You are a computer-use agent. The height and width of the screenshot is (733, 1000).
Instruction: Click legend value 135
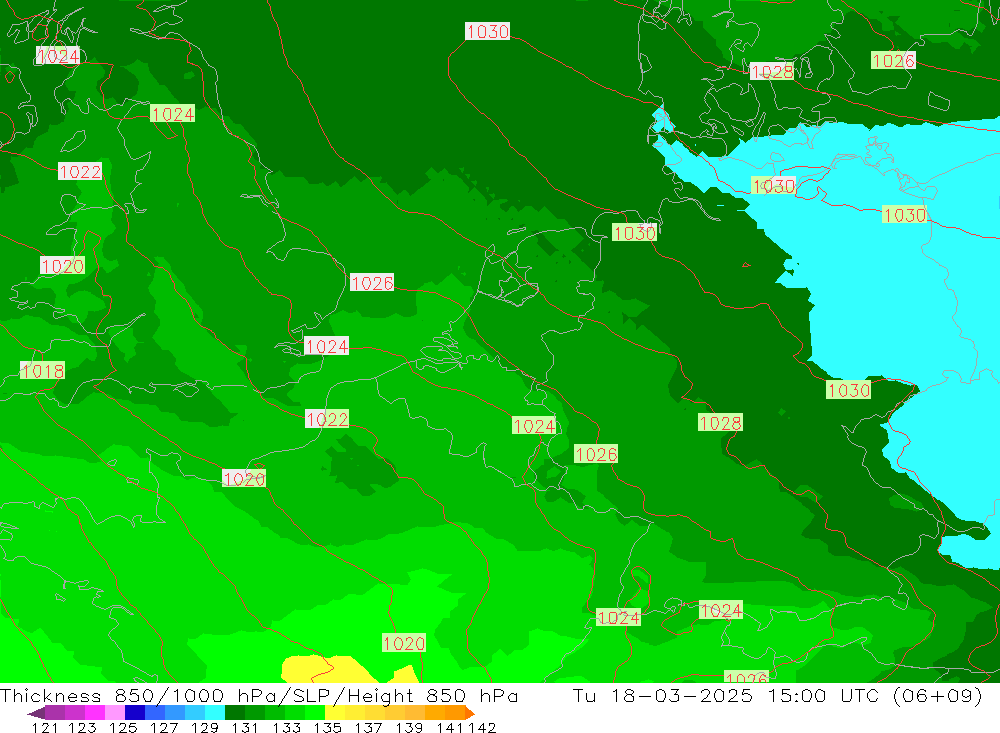point(327,727)
